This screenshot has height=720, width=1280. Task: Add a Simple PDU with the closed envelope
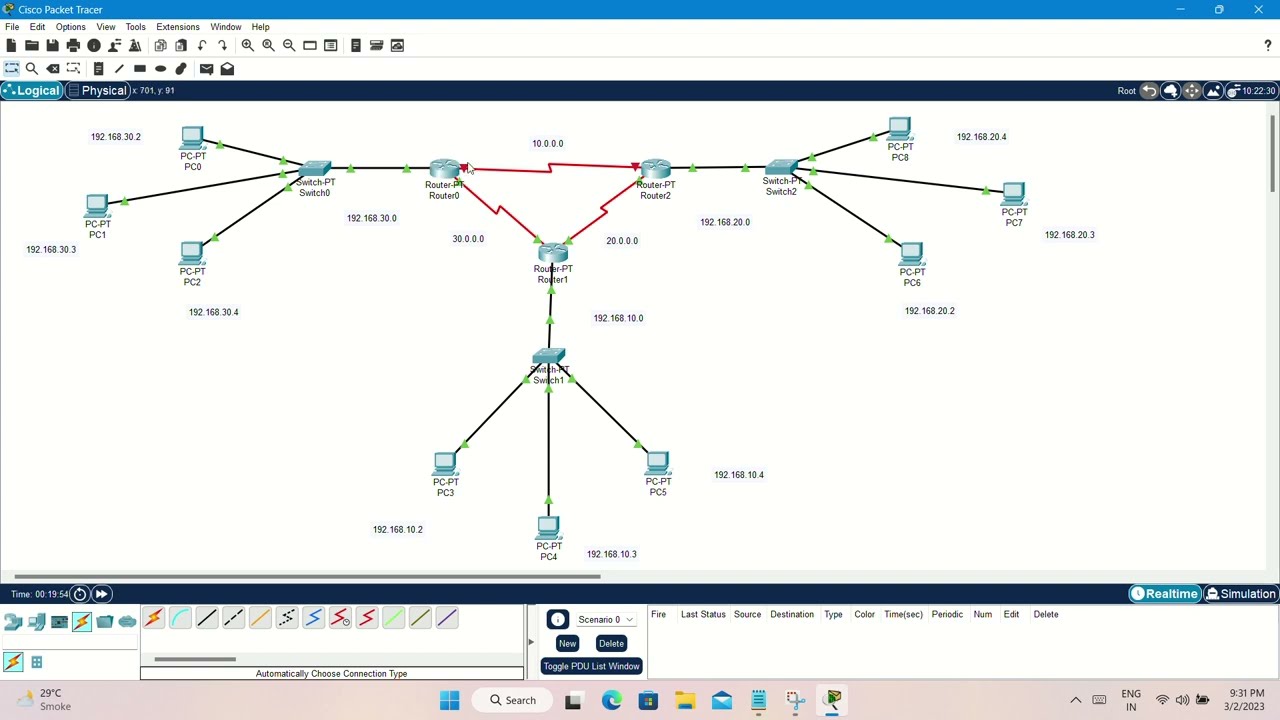point(206,68)
